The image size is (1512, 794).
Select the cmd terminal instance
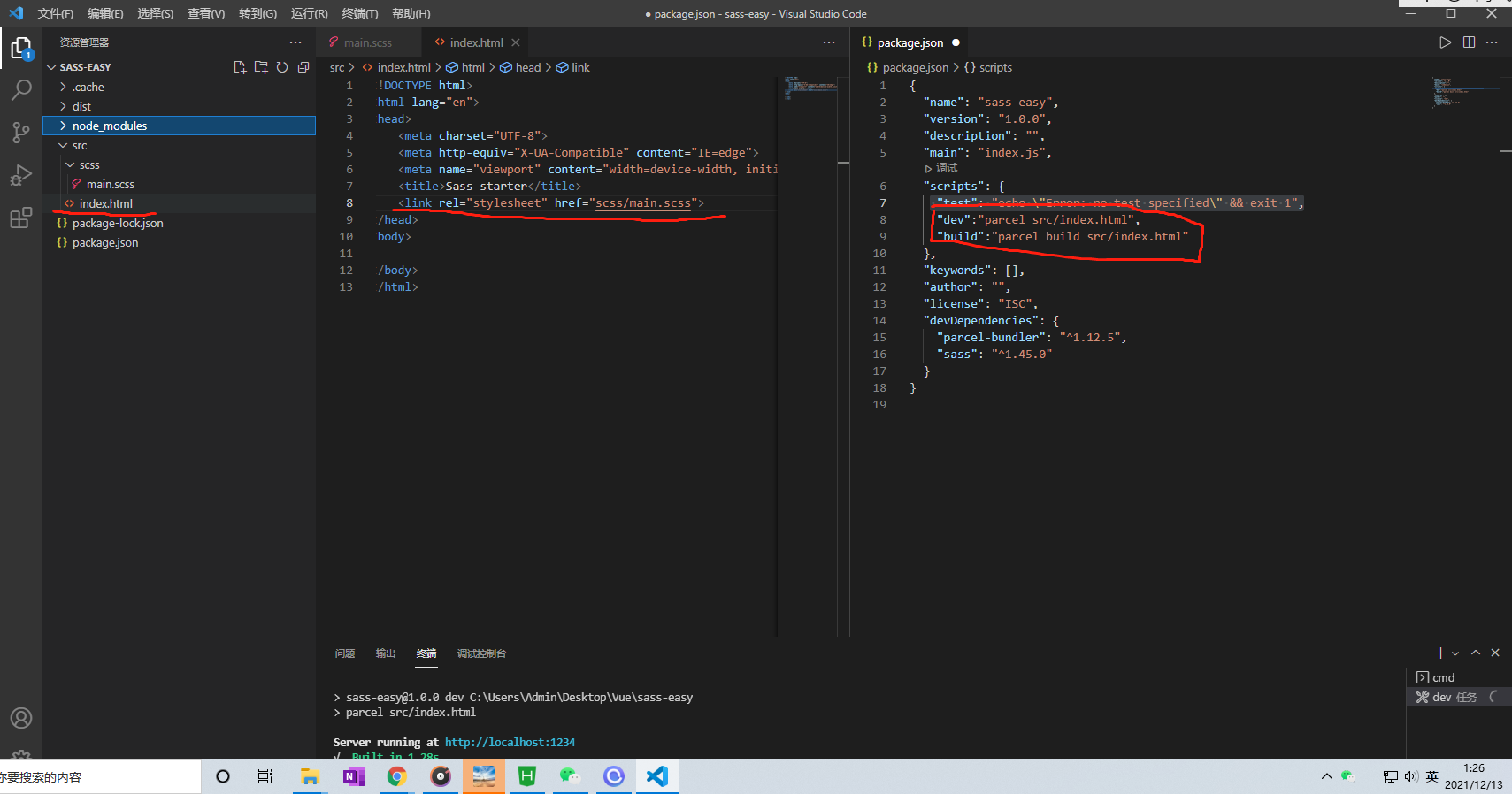click(x=1459, y=677)
